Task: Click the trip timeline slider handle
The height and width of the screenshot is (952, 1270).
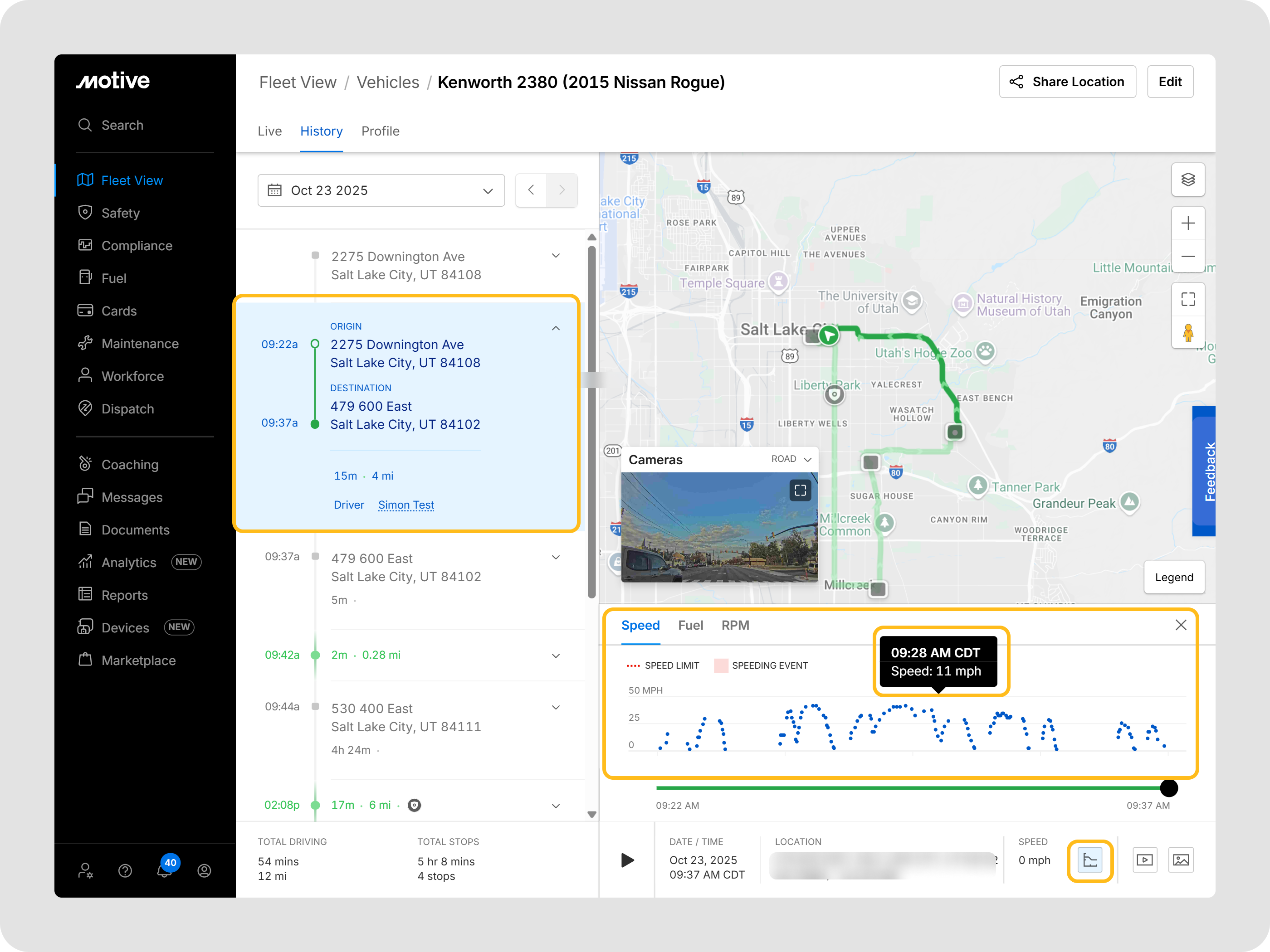Action: click(x=1168, y=788)
